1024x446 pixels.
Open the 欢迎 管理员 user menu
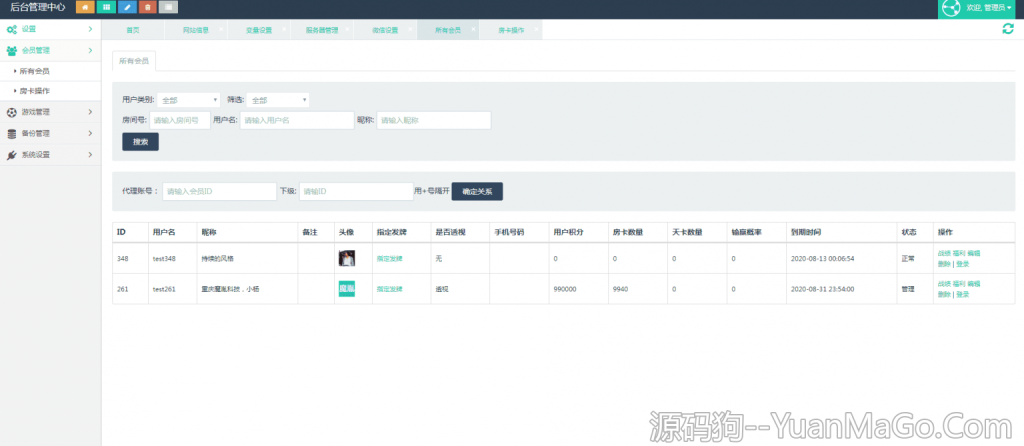click(x=989, y=8)
